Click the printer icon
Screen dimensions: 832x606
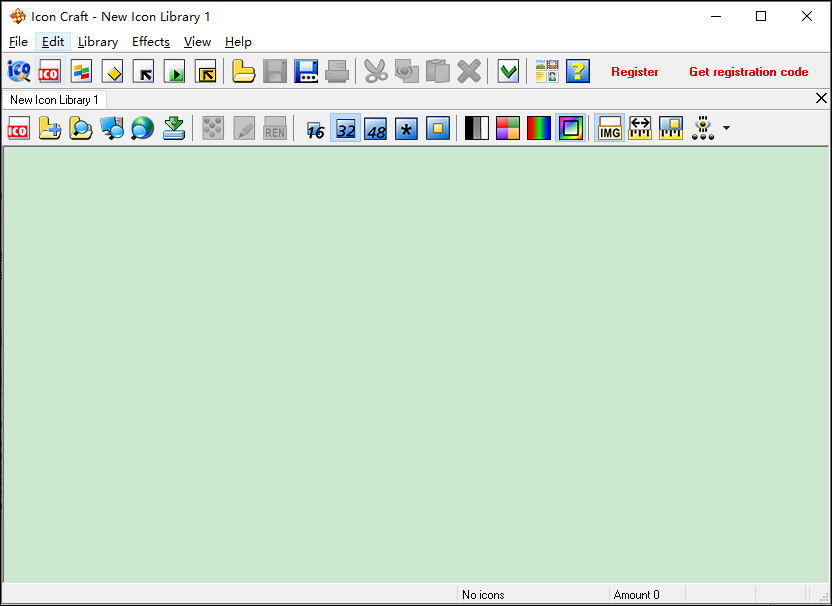pyautogui.click(x=337, y=71)
